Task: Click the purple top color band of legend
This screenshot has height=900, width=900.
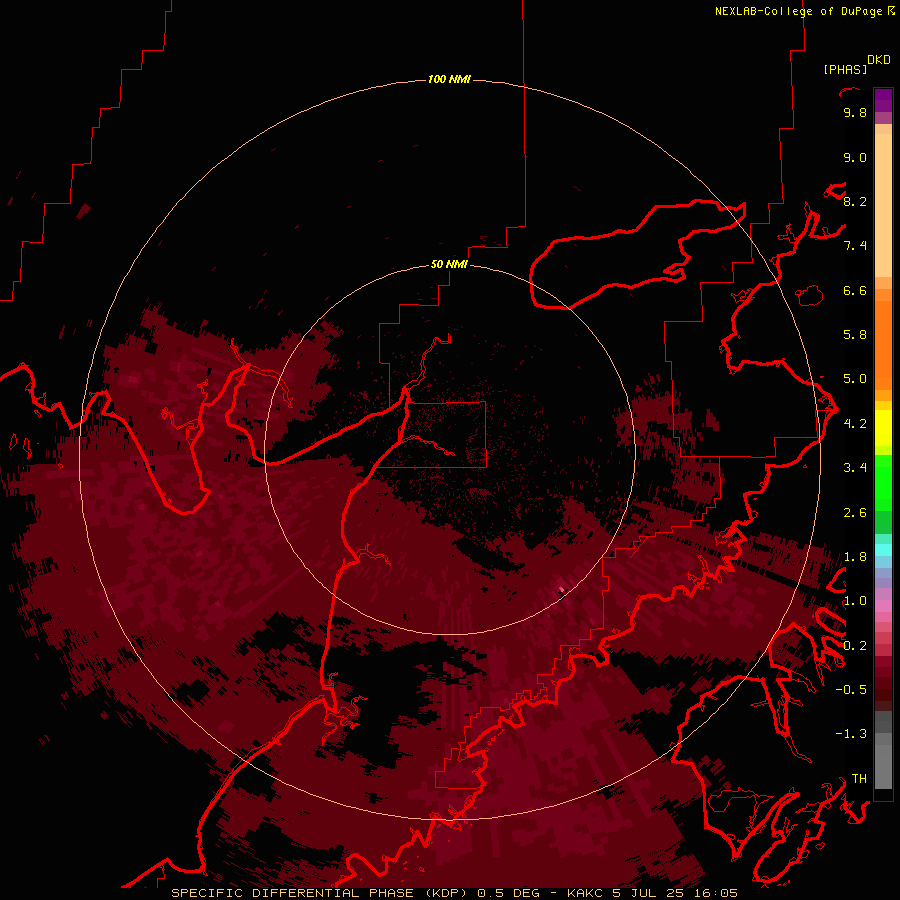Action: coord(883,100)
